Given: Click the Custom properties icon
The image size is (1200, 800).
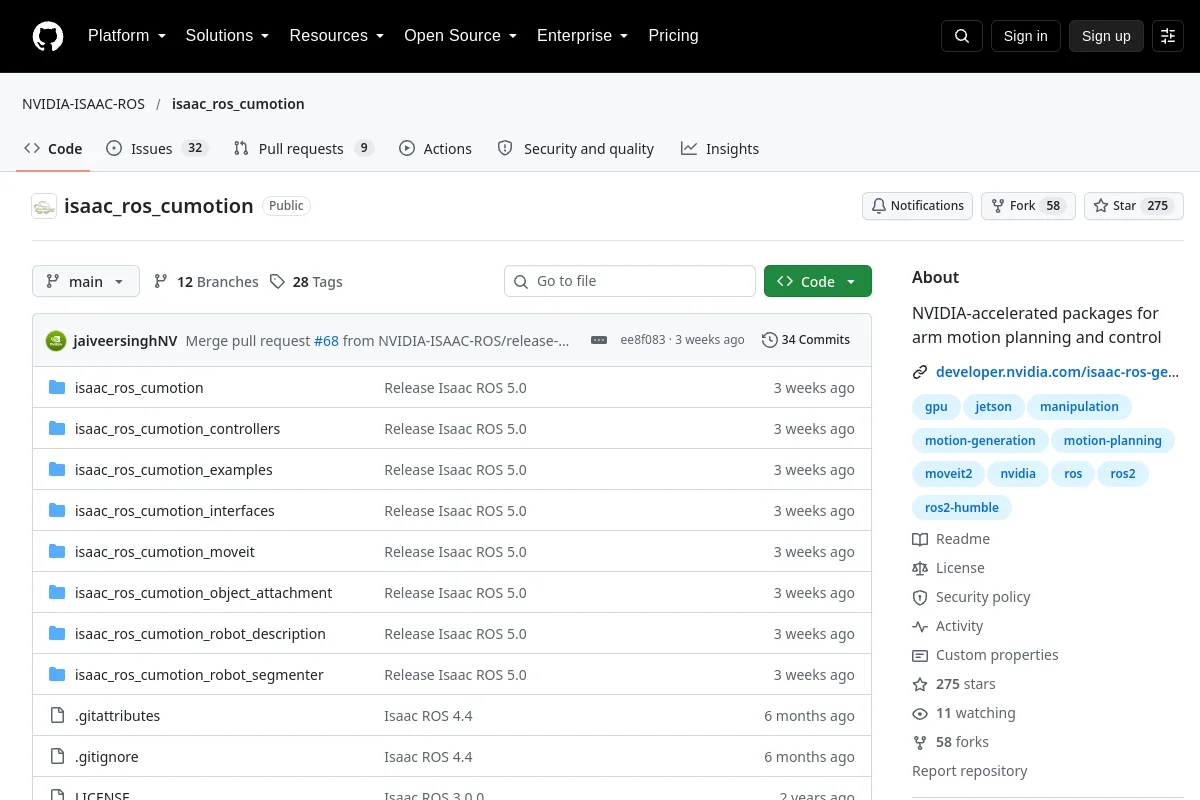Looking at the screenshot, I should (x=920, y=655).
